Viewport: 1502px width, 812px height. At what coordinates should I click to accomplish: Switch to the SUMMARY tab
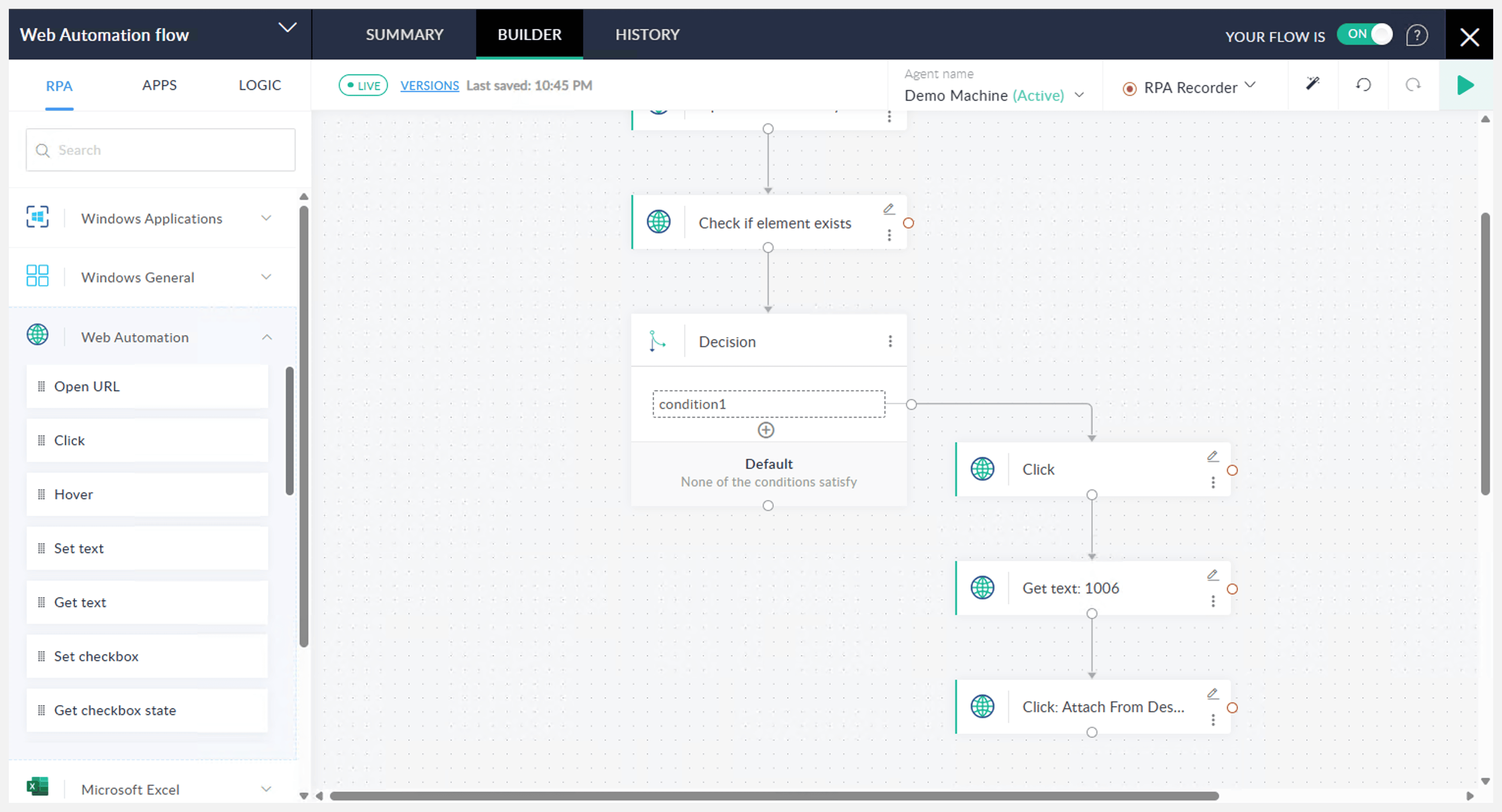404,34
